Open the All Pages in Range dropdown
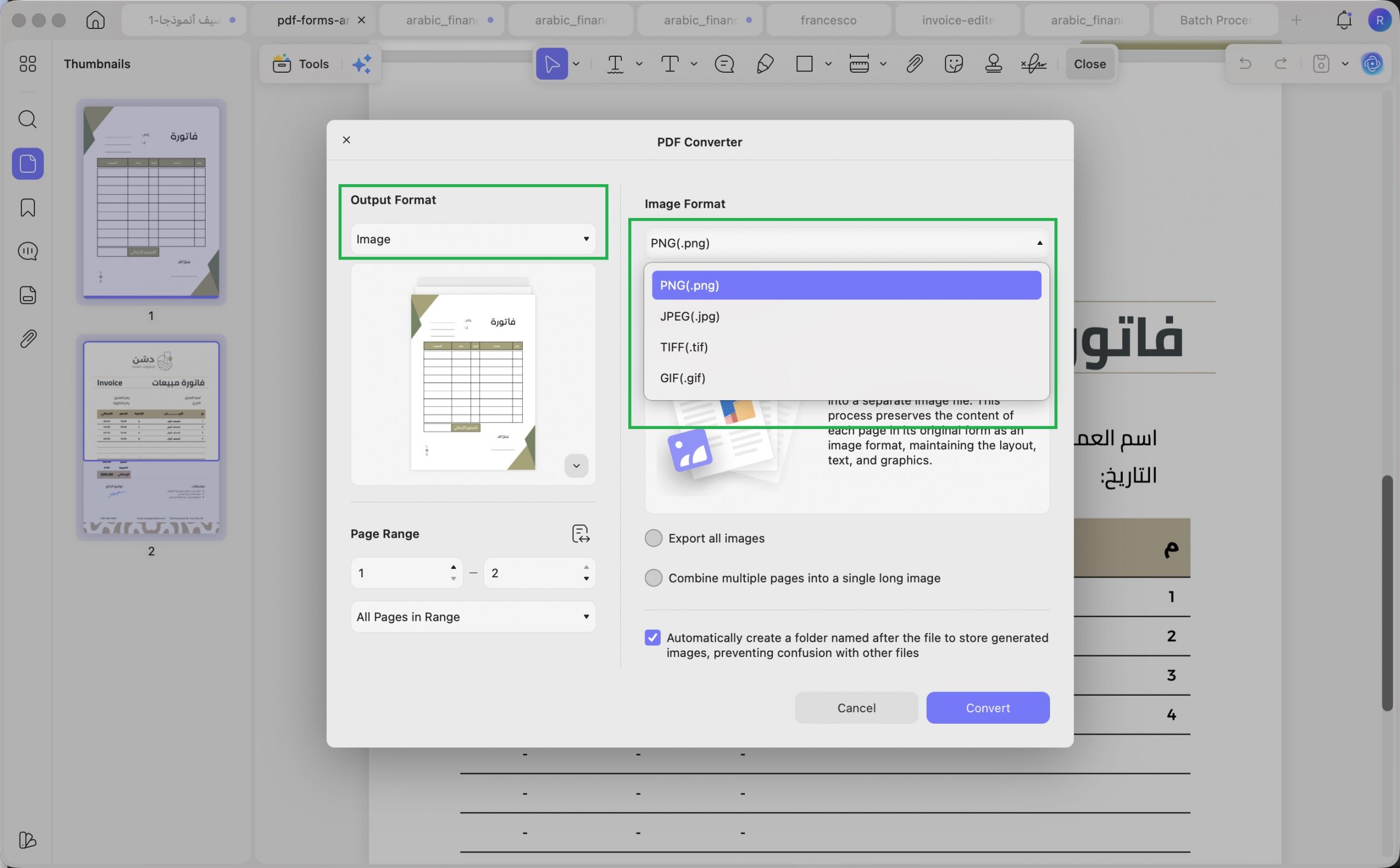The width and height of the screenshot is (1400, 868). tap(473, 617)
